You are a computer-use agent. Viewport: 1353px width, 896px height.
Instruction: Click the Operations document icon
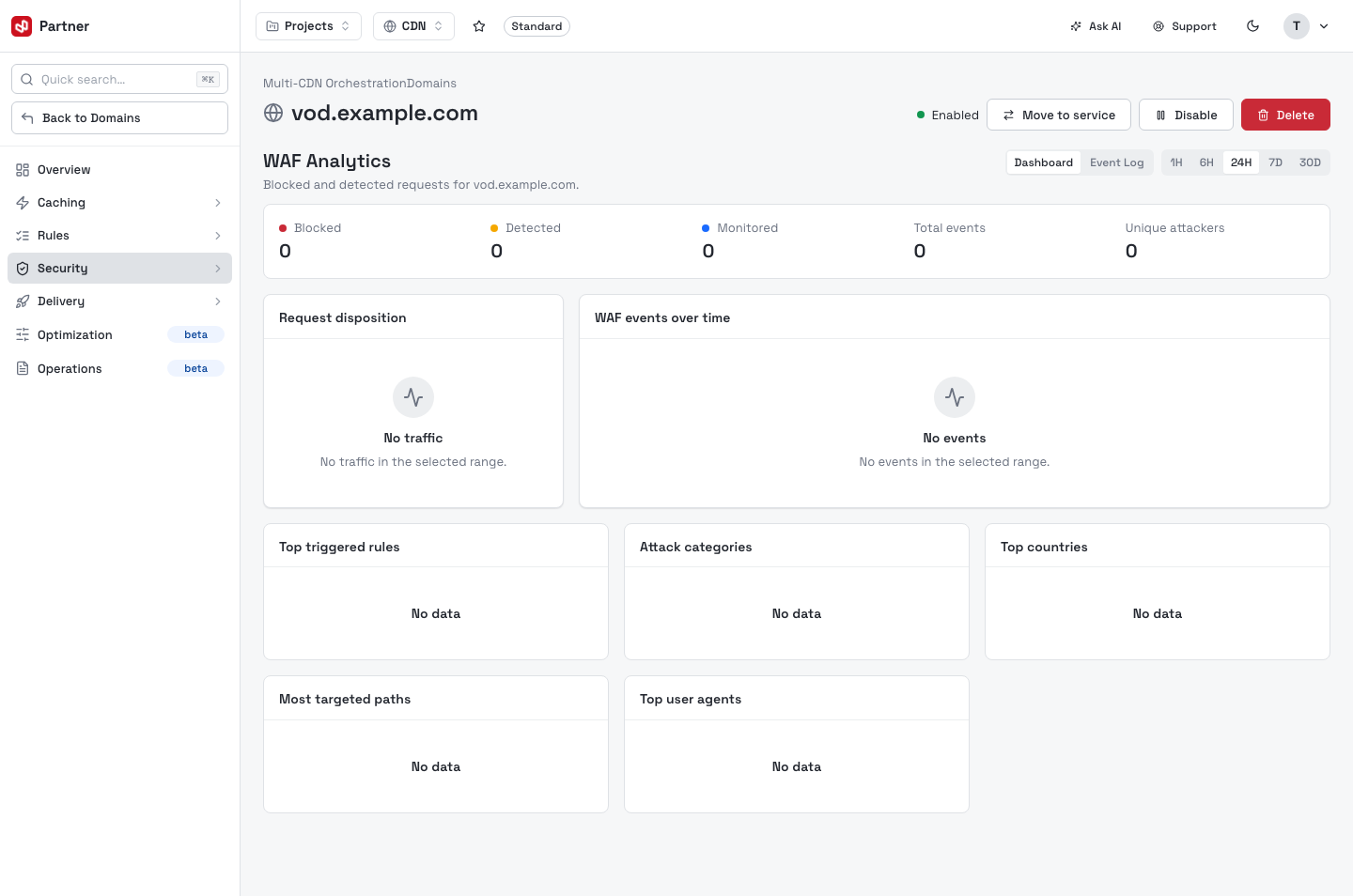tap(23, 369)
